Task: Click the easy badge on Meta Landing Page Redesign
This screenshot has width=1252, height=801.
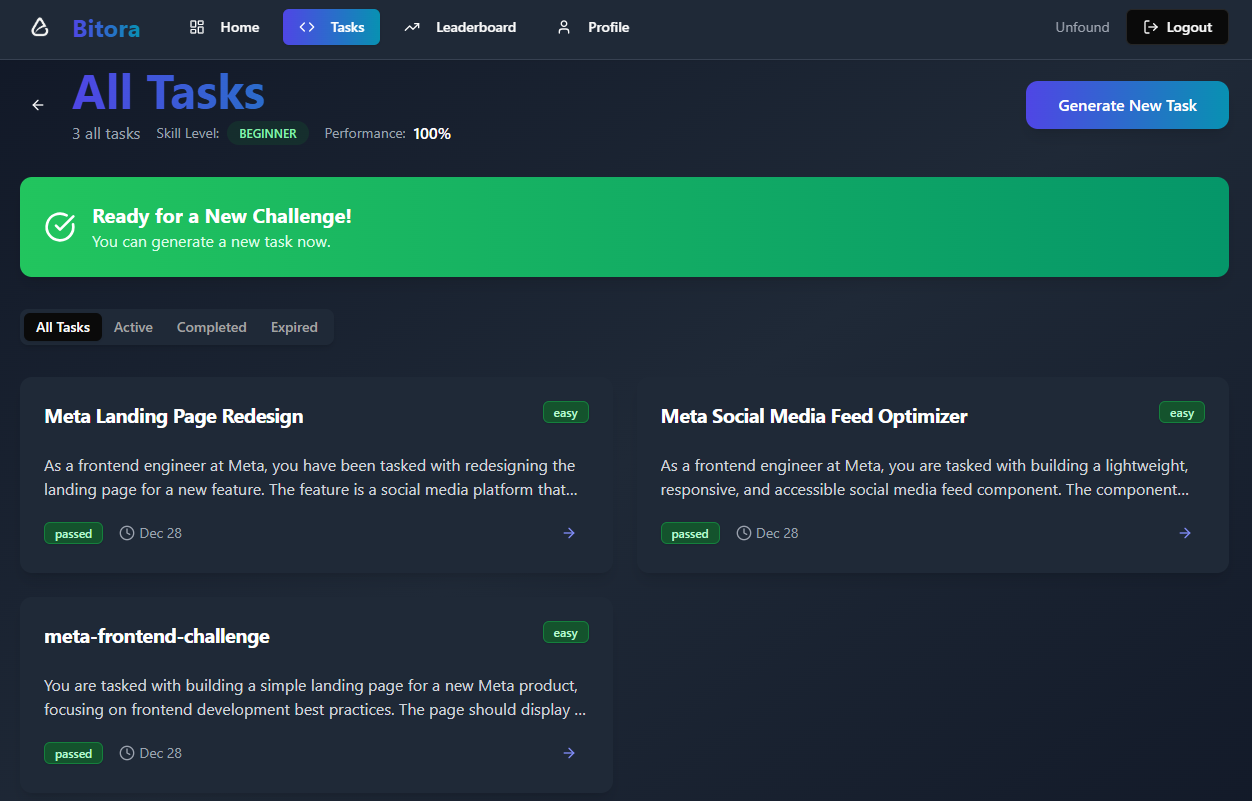Action: pos(565,412)
